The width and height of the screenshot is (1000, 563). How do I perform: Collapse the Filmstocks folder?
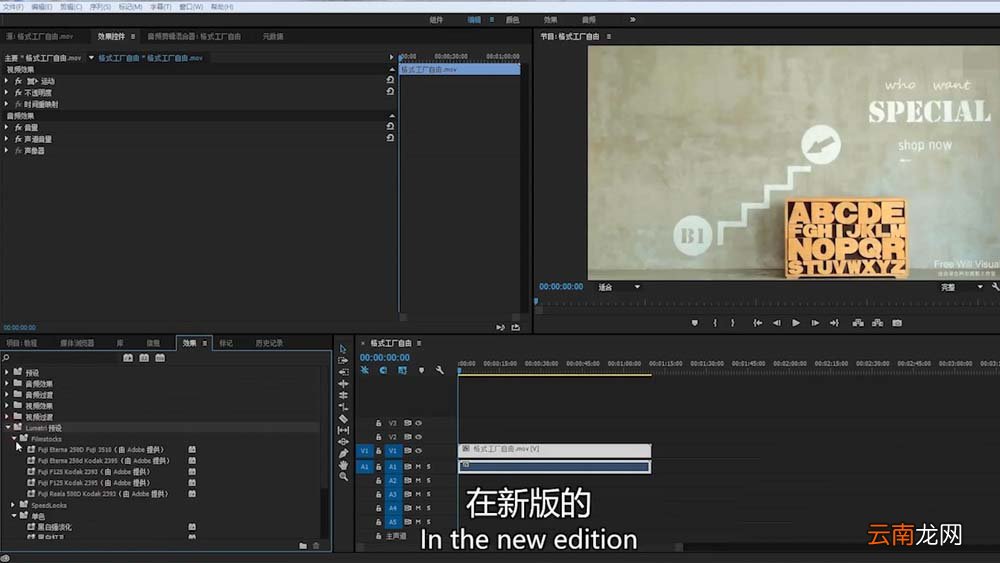pos(13,439)
